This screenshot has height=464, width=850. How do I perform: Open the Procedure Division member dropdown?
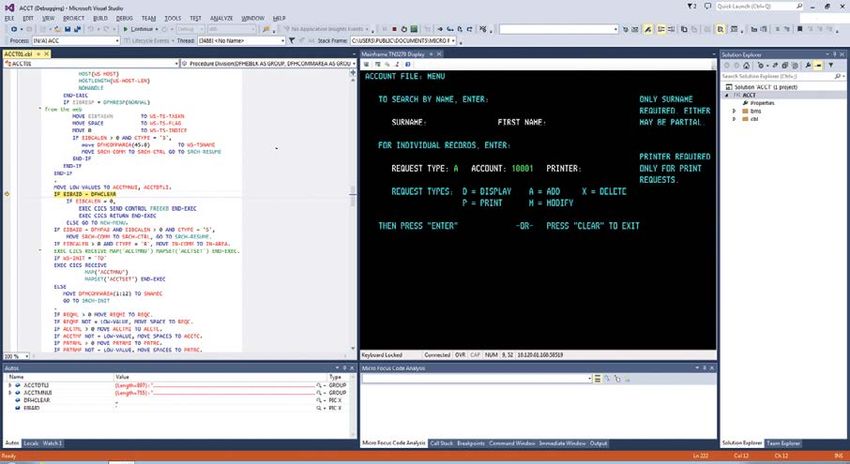pos(268,63)
